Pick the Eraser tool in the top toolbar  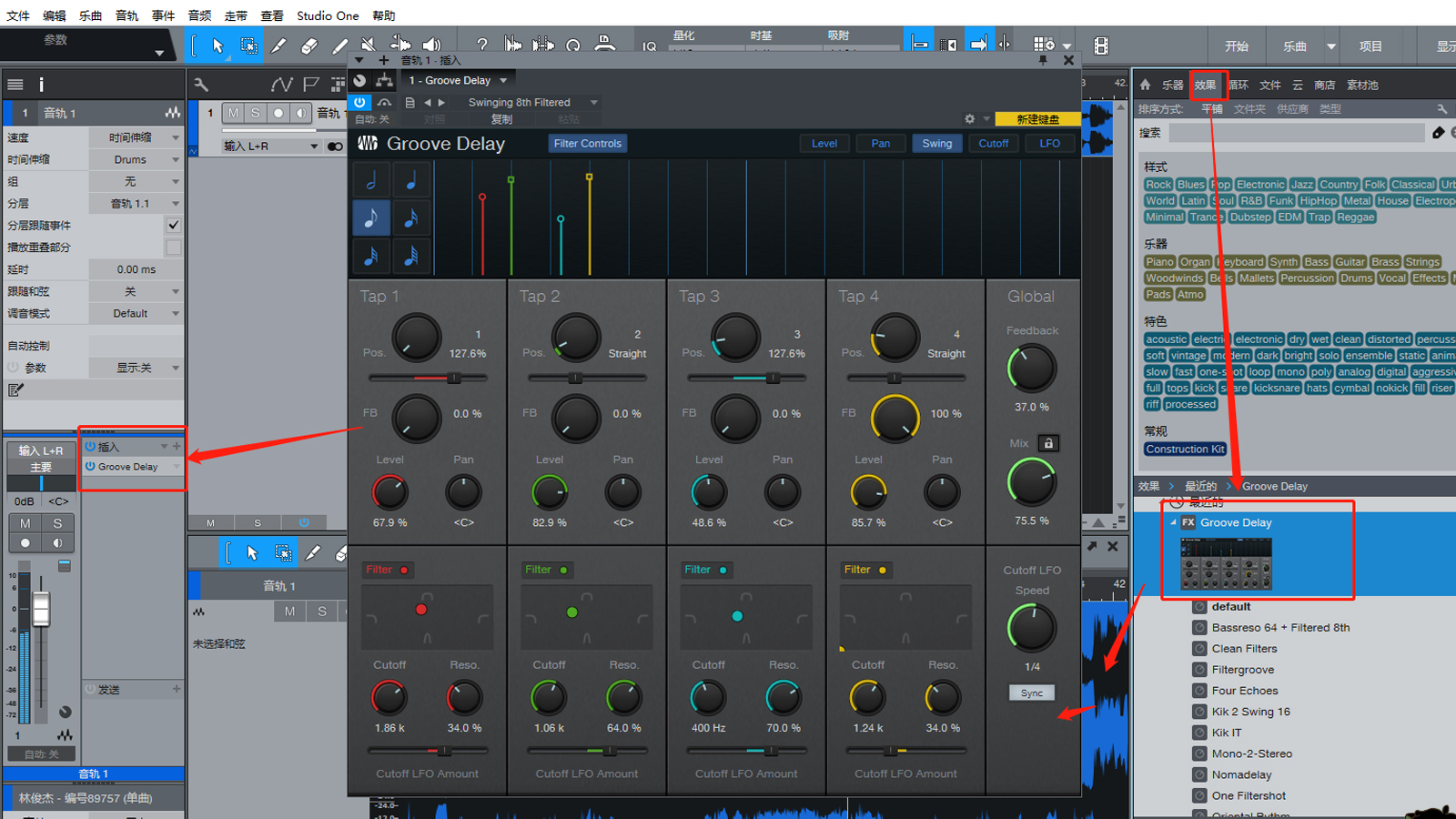309,45
